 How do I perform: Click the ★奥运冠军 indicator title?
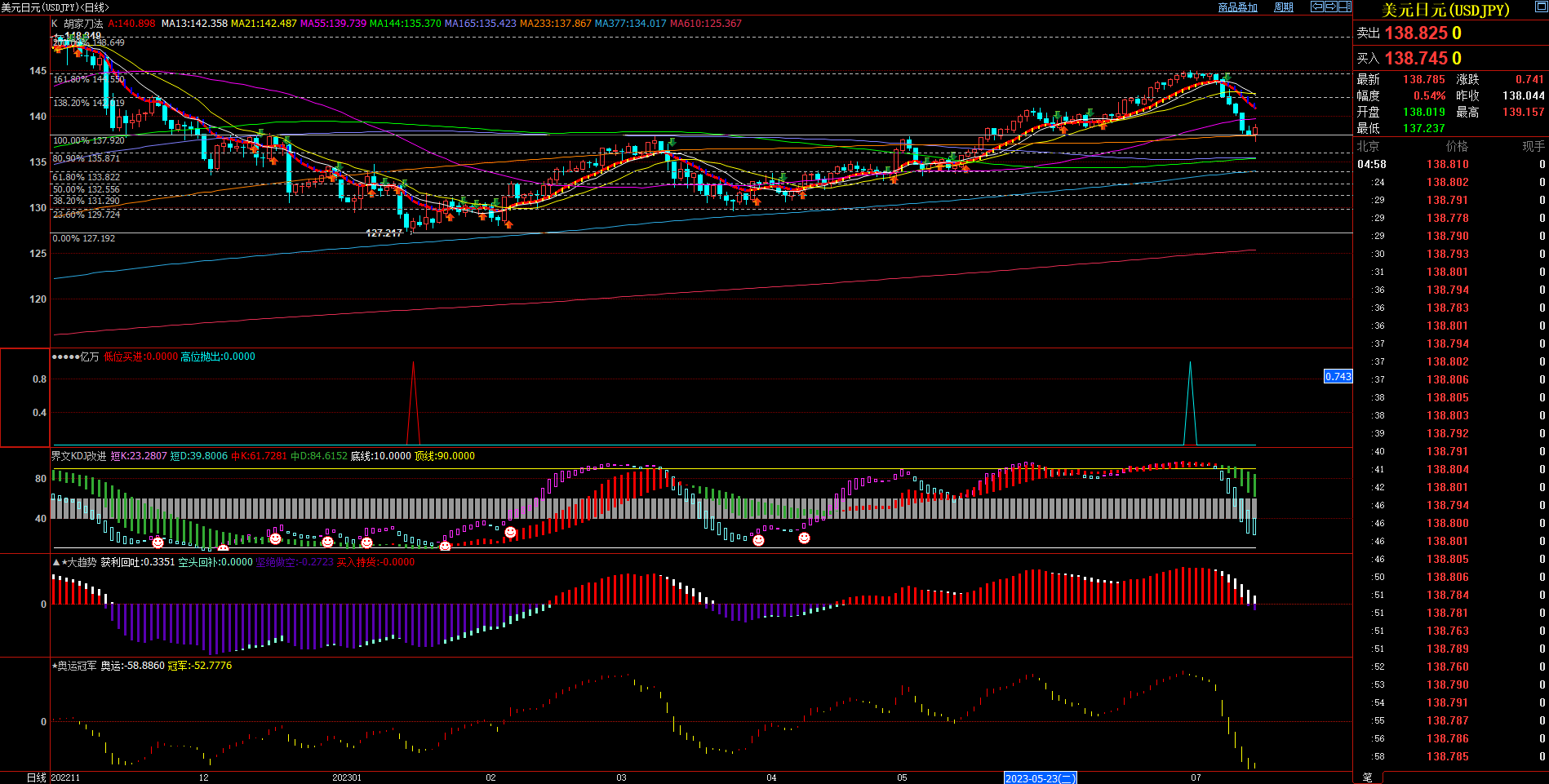[x=74, y=666]
